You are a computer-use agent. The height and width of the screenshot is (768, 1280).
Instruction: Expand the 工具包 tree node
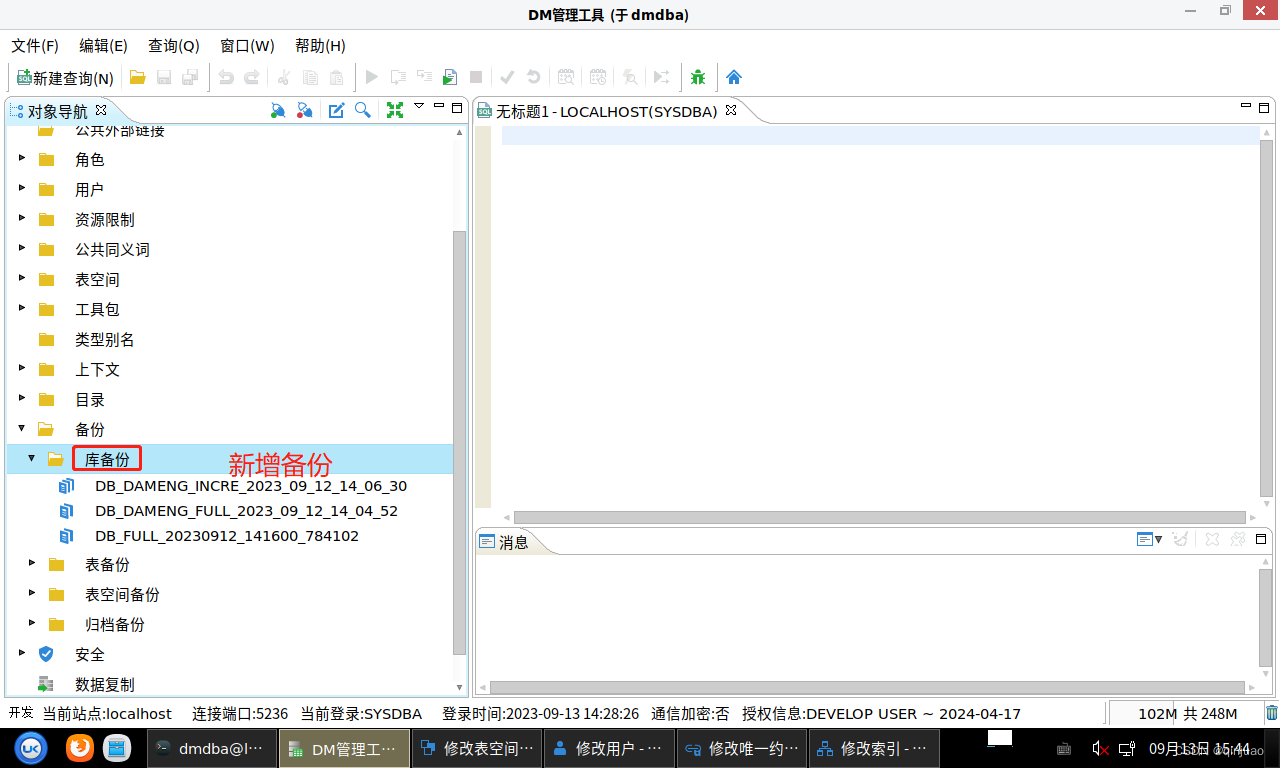click(22, 308)
